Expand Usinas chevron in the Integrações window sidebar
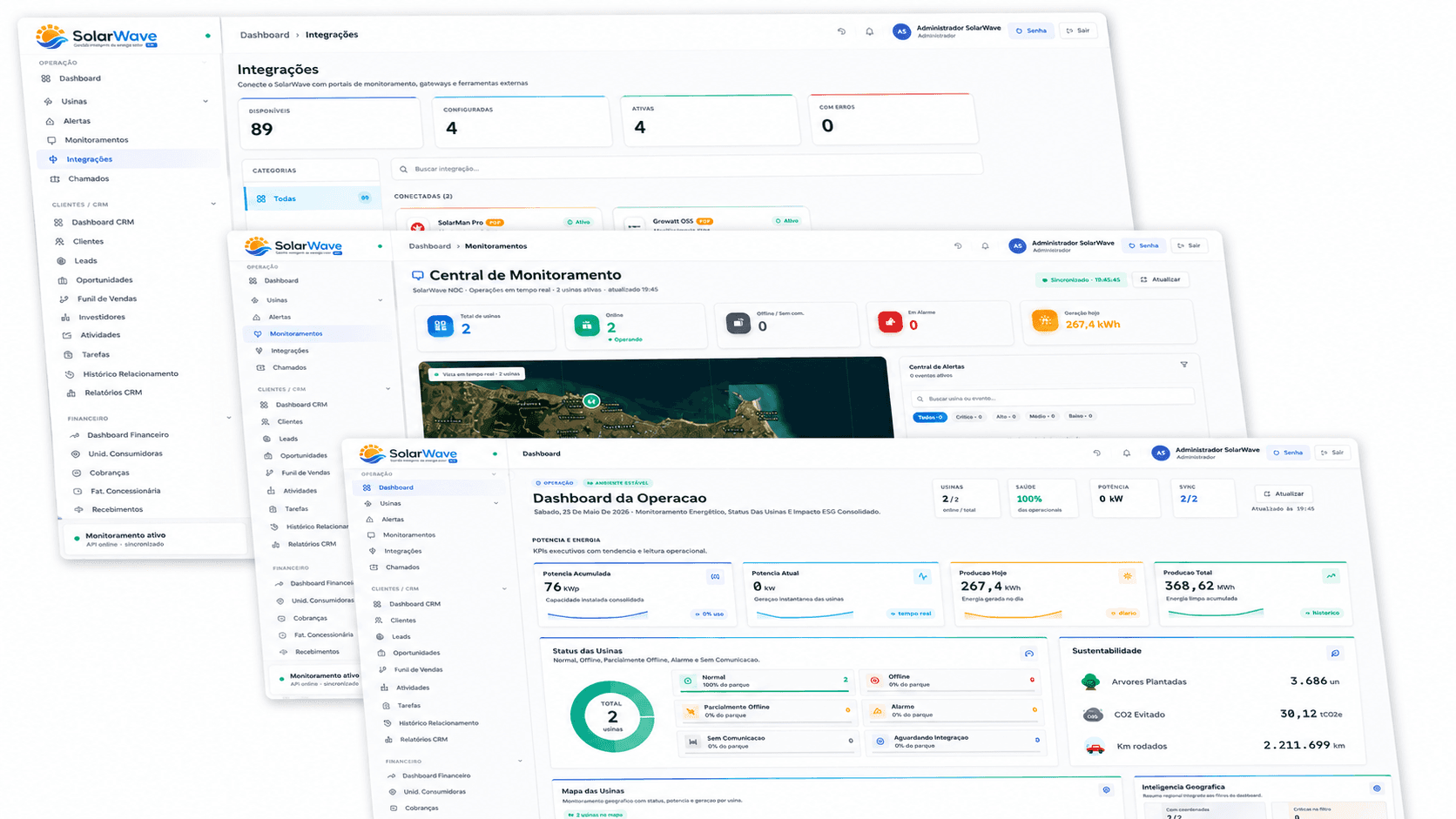The height and width of the screenshot is (819, 1456). coord(206,101)
